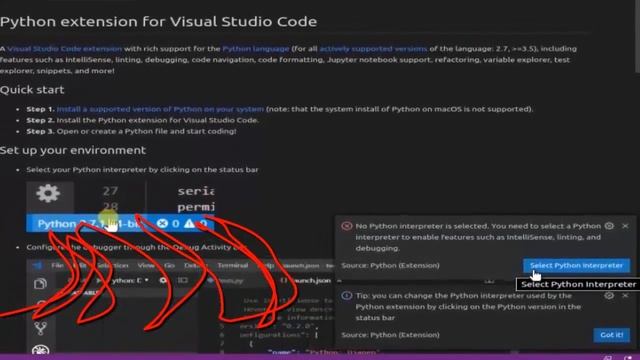Click 'Select your Python interpreter' bullet text
Viewport: 640px width, 360px height.
click(x=142, y=169)
